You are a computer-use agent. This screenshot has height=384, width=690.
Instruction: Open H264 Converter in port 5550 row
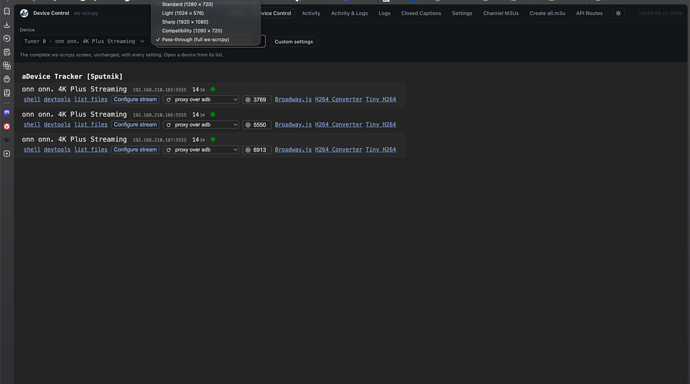pos(338,124)
